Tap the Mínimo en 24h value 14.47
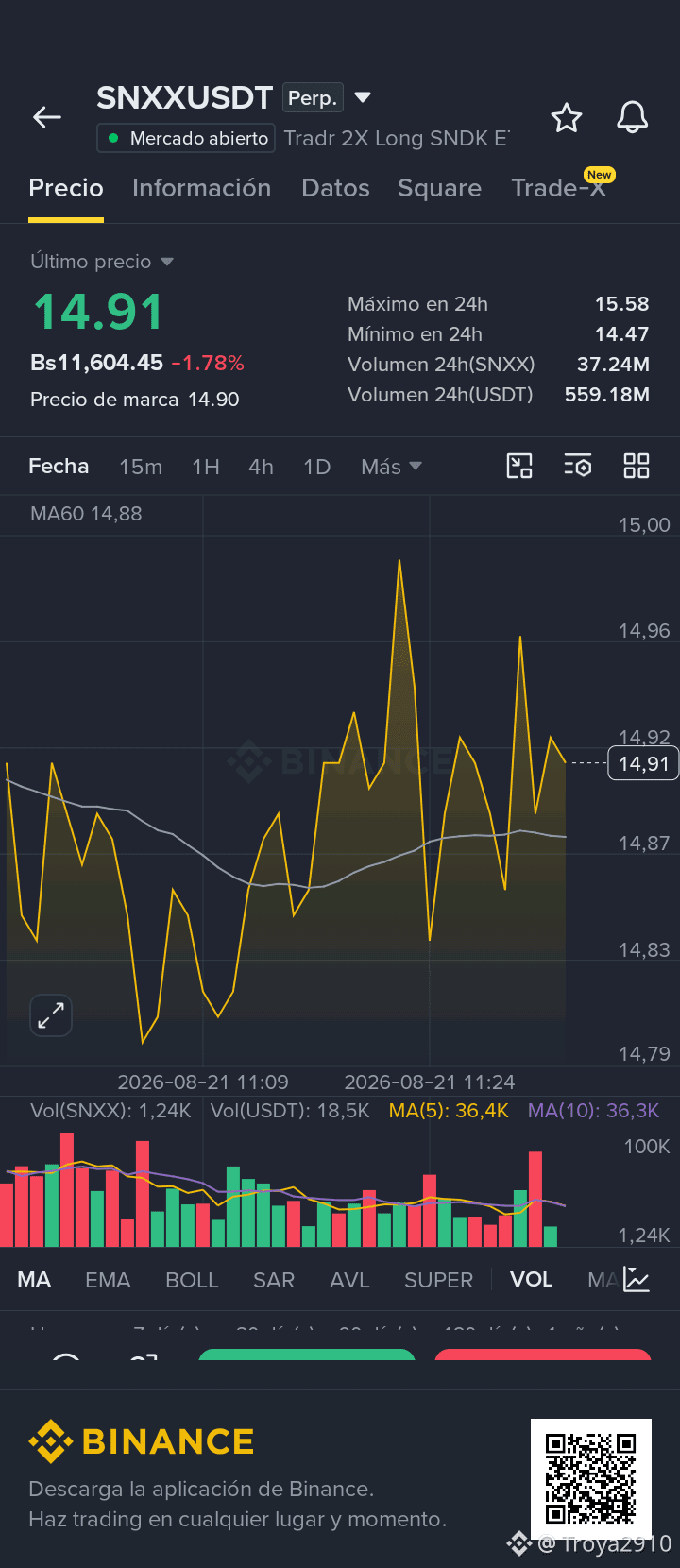This screenshot has width=680, height=1568. 621,334
